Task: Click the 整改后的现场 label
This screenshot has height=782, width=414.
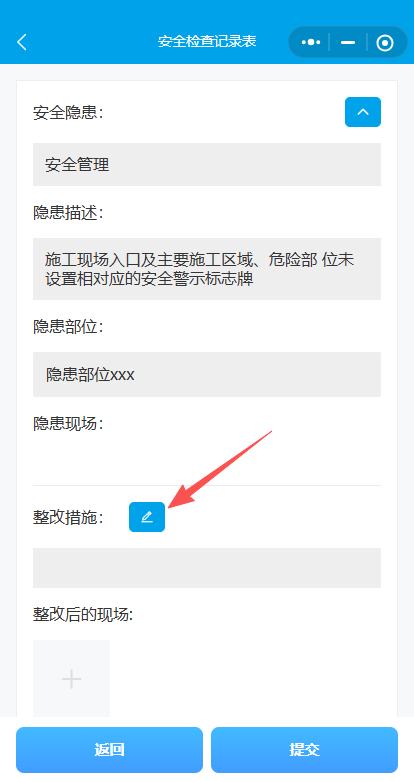Action: point(83,615)
